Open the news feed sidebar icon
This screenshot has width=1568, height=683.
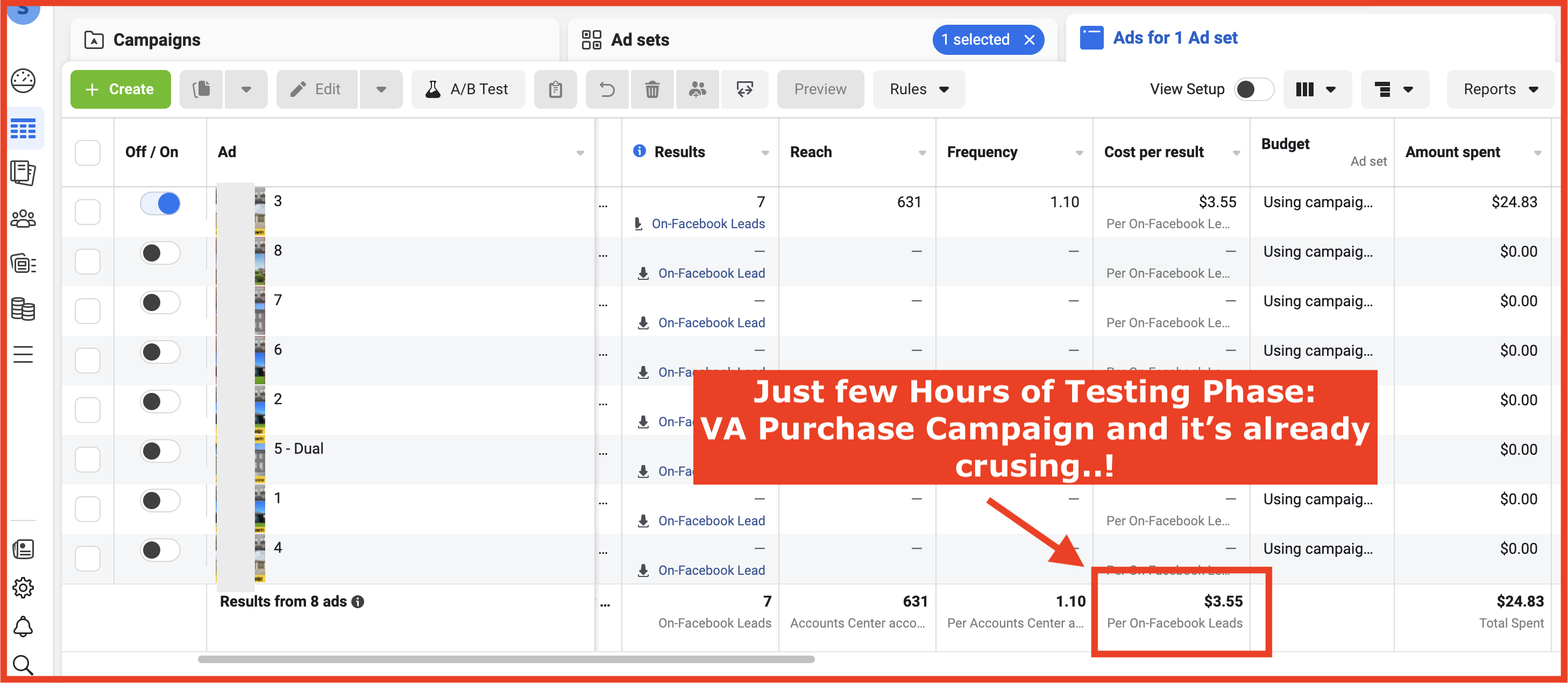pos(23,549)
